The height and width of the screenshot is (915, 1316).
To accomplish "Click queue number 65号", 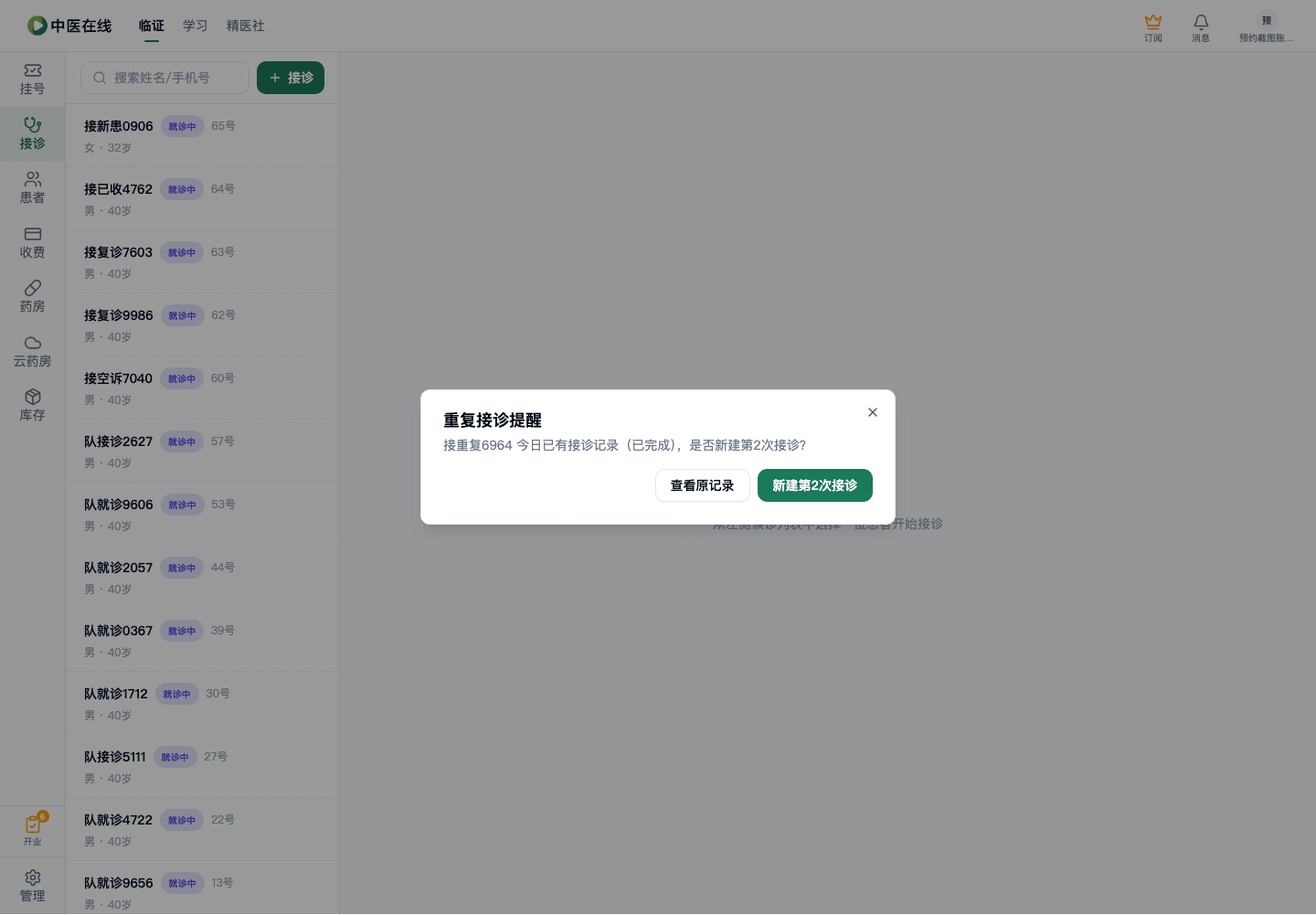I will [x=223, y=126].
